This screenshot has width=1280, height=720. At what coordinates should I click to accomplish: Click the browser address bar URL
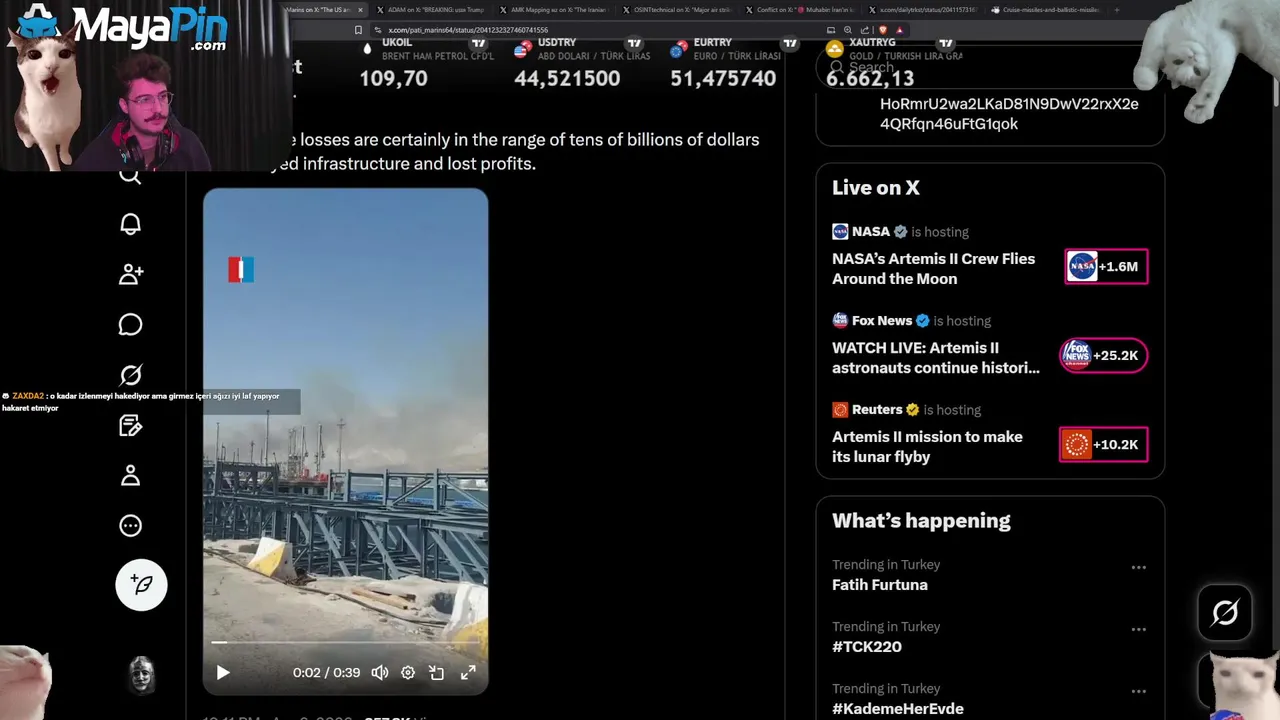point(468,30)
